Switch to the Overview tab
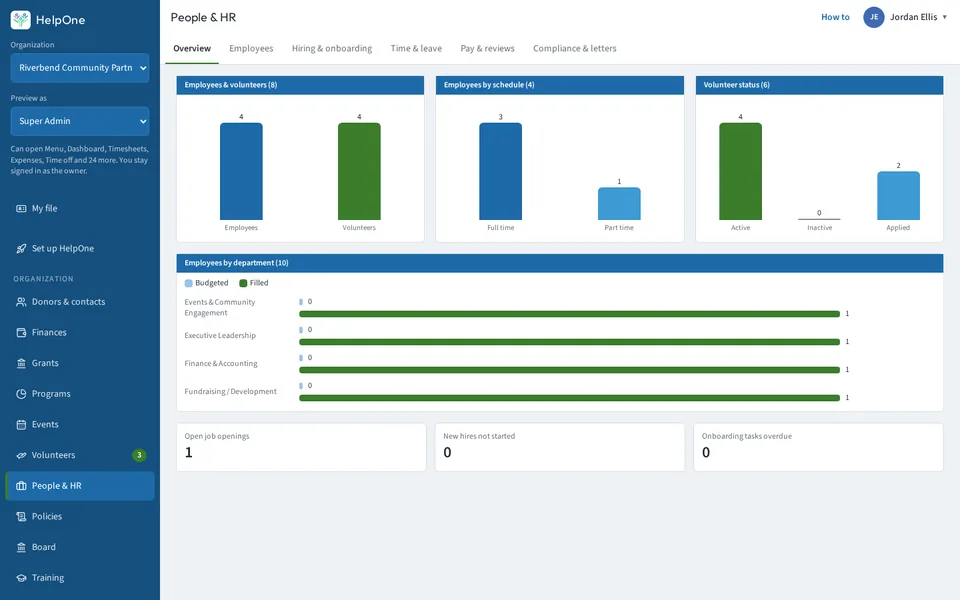The image size is (960, 600). click(192, 48)
